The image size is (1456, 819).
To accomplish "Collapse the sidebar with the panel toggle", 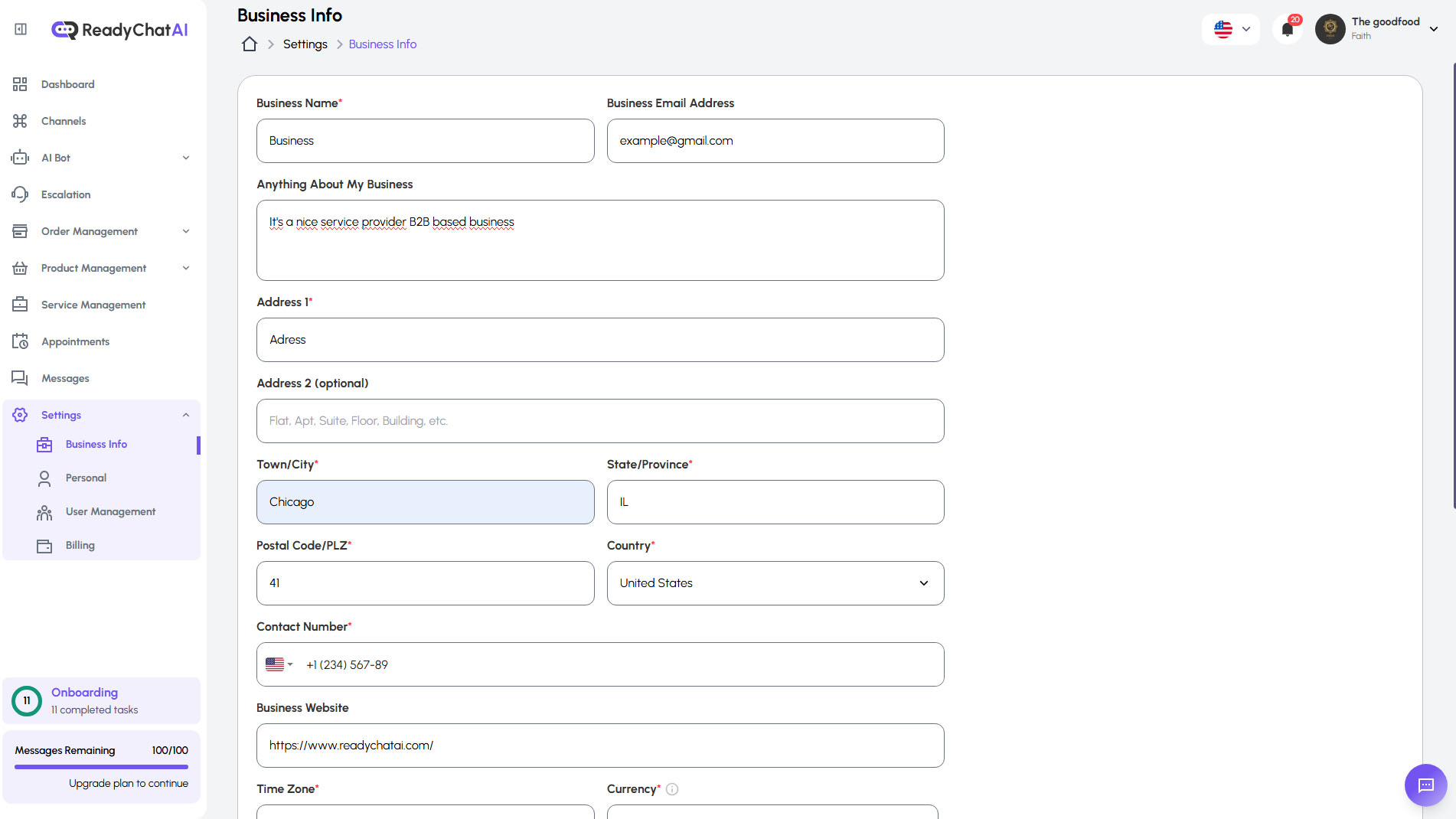I will click(20, 28).
